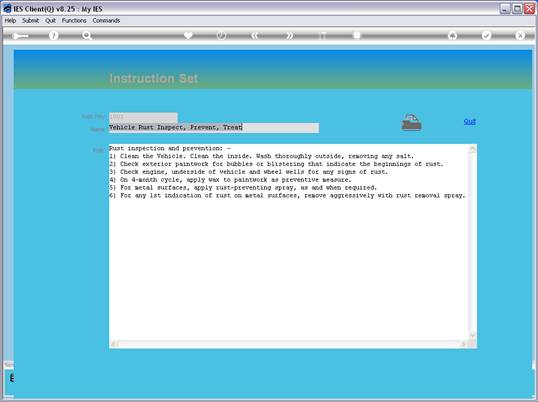Screen dimensions: 538x402
Task: Open the Functions menu
Action: point(74,21)
